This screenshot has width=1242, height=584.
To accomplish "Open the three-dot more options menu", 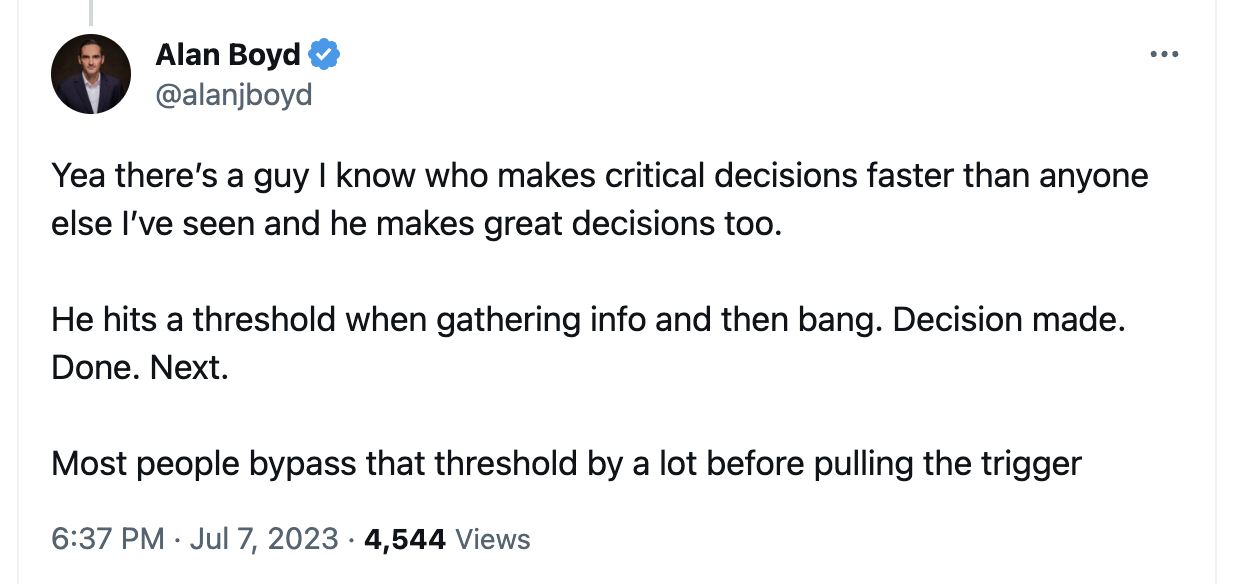I will (1164, 55).
